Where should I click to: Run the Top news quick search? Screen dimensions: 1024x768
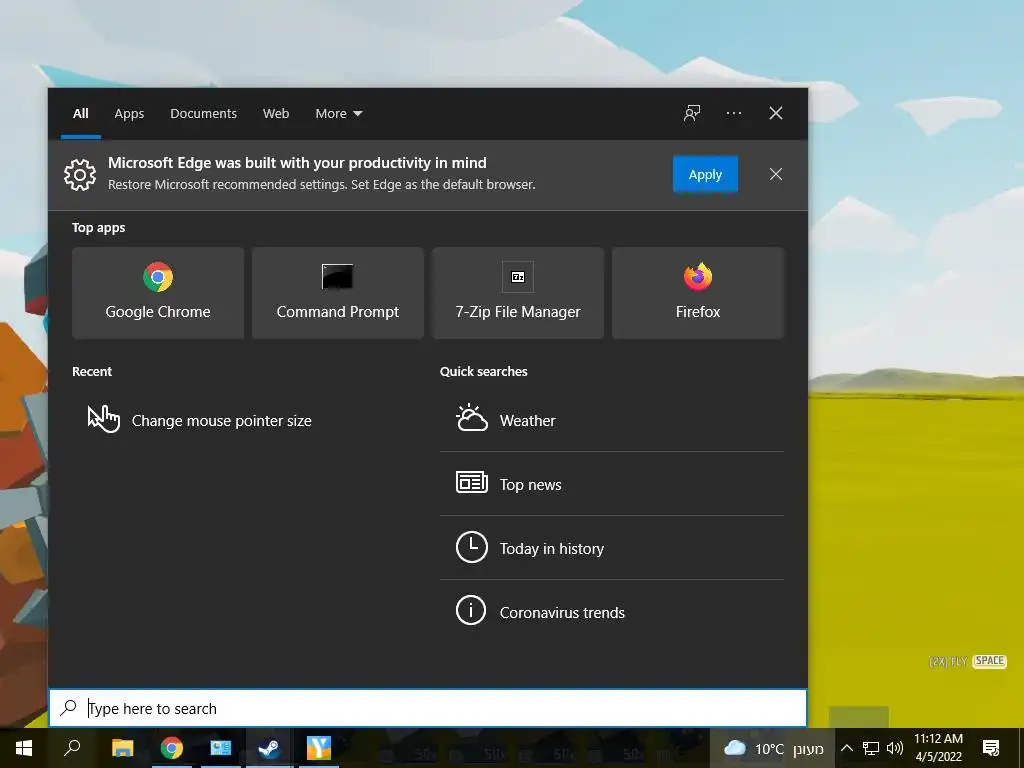(x=612, y=485)
